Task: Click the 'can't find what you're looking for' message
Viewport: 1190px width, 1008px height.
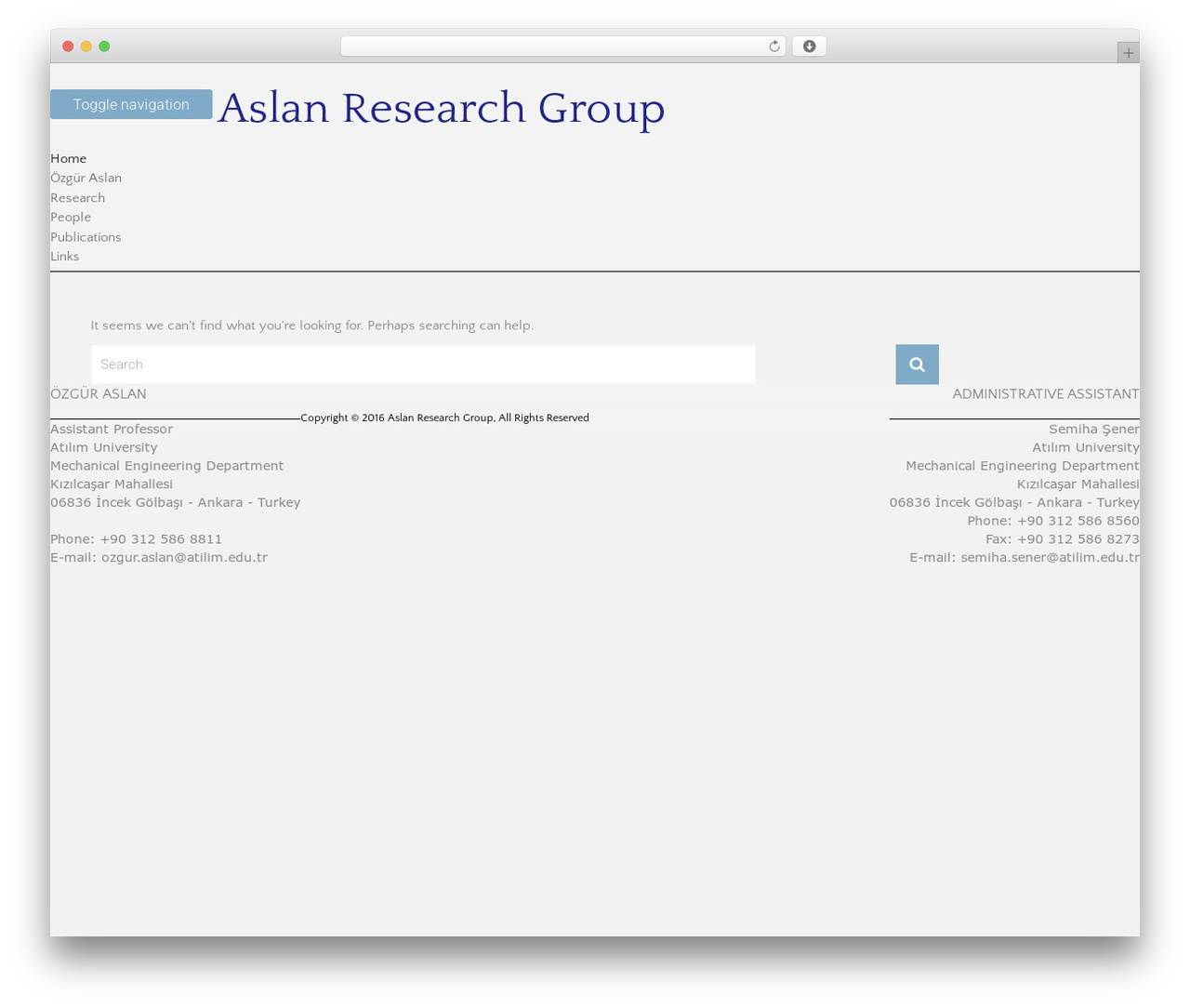Action: click(x=311, y=325)
